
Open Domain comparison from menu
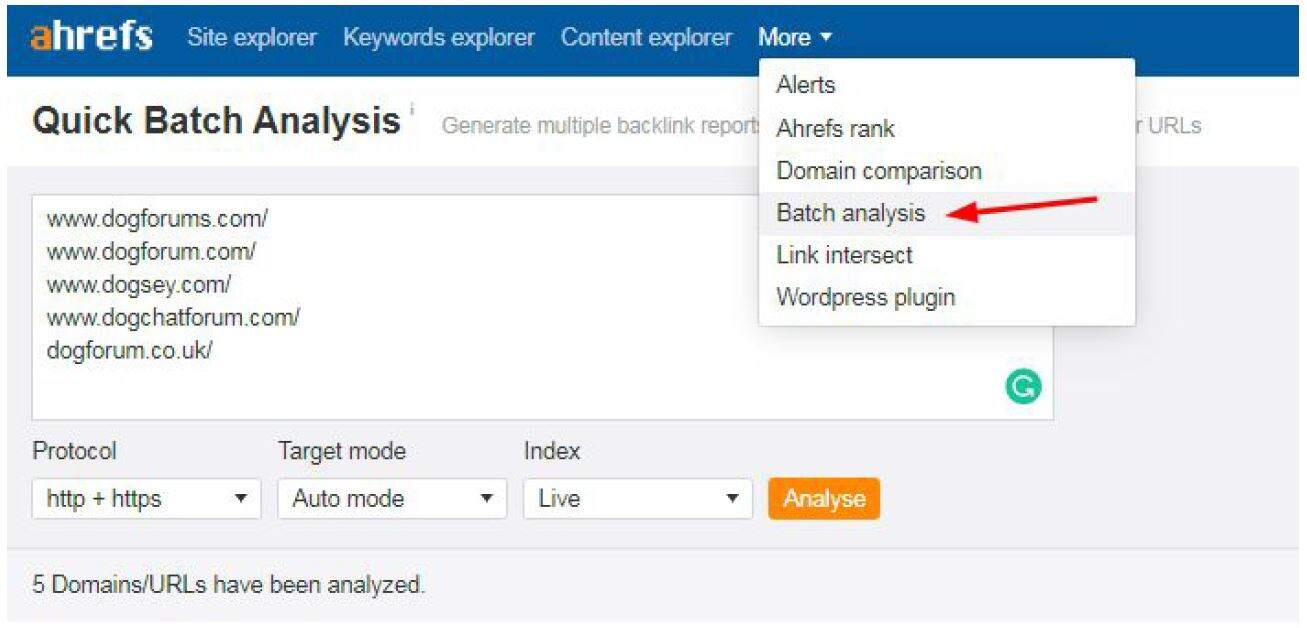[x=878, y=171]
